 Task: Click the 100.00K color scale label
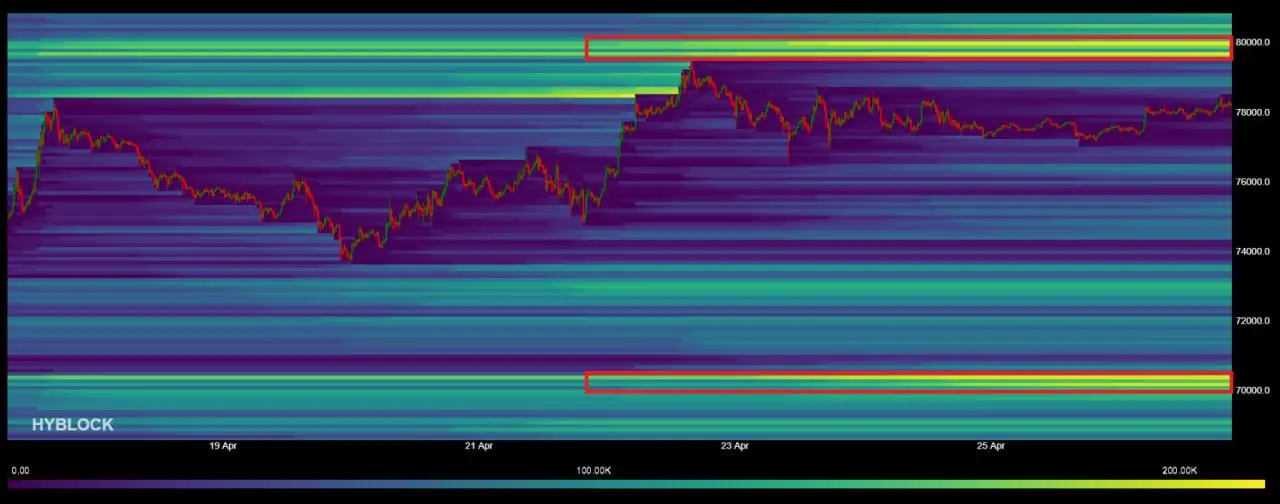[x=592, y=470]
